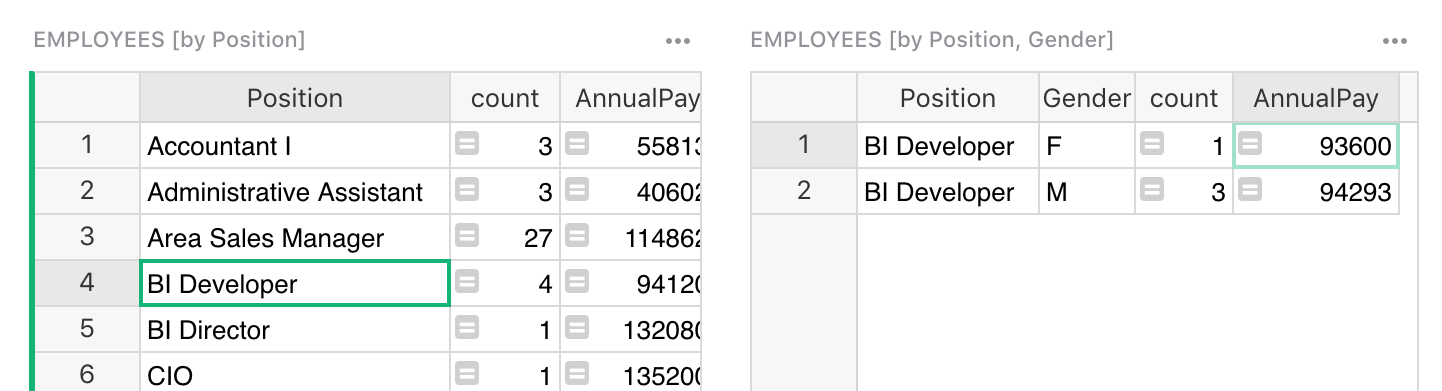Click the Area Sales Manager cell
This screenshot has width=1442, height=391.
[295, 238]
